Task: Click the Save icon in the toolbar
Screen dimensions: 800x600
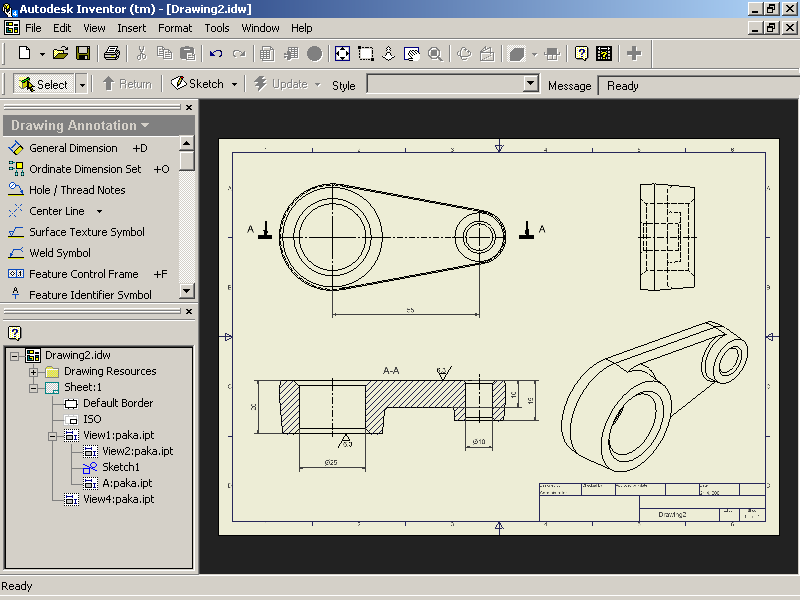Action: [84, 53]
